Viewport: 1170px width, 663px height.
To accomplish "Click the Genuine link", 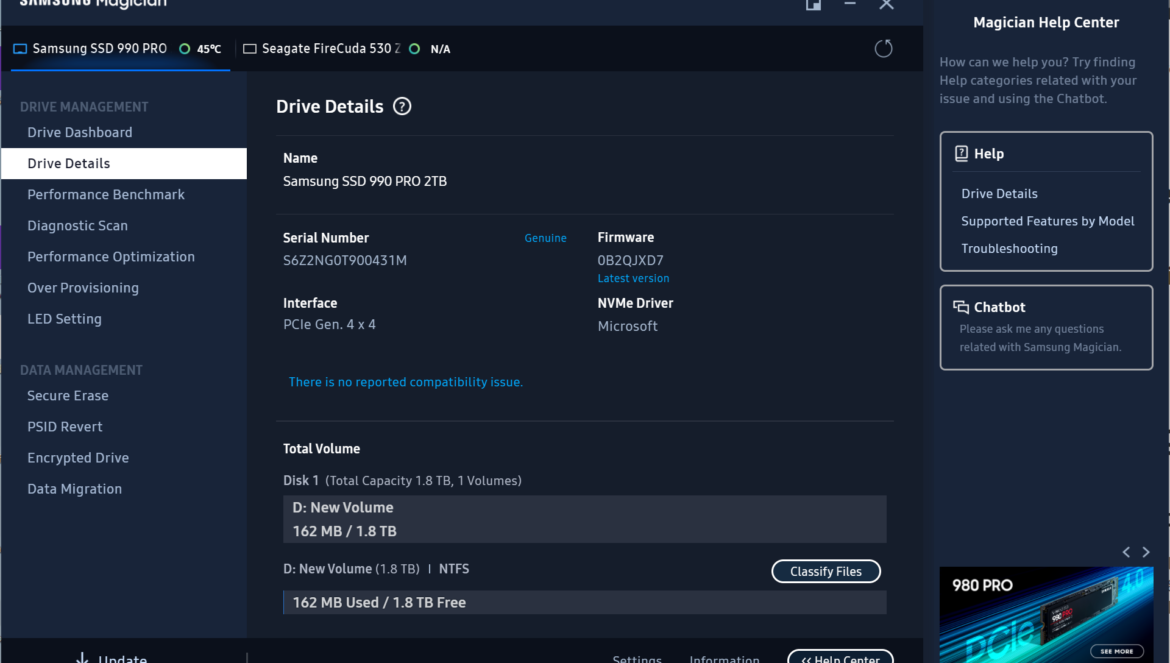I will [x=545, y=238].
